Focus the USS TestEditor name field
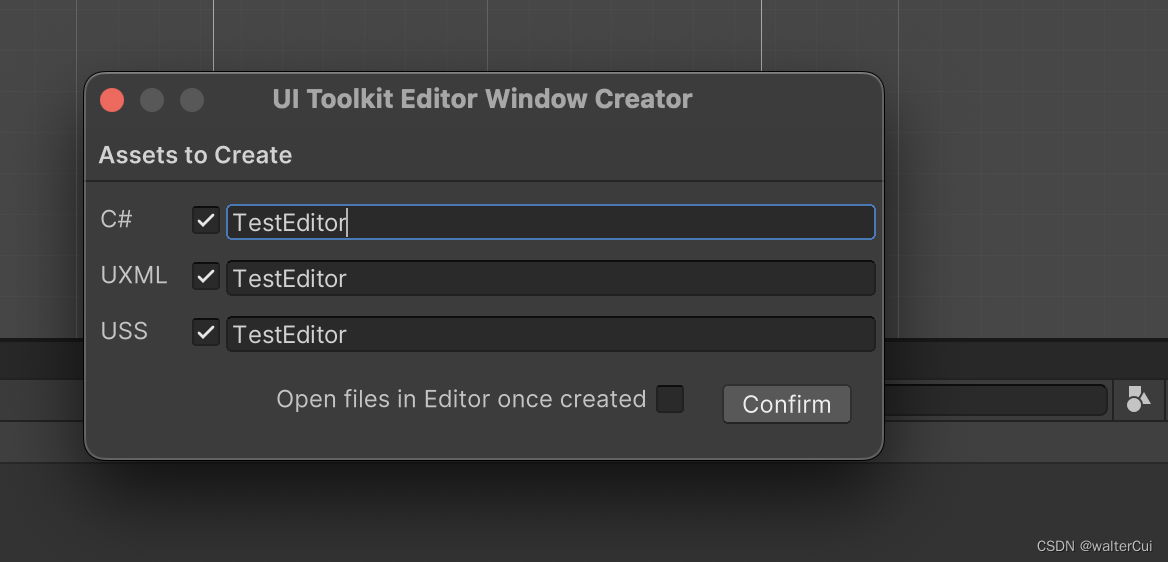1168x562 pixels. pyautogui.click(x=550, y=334)
